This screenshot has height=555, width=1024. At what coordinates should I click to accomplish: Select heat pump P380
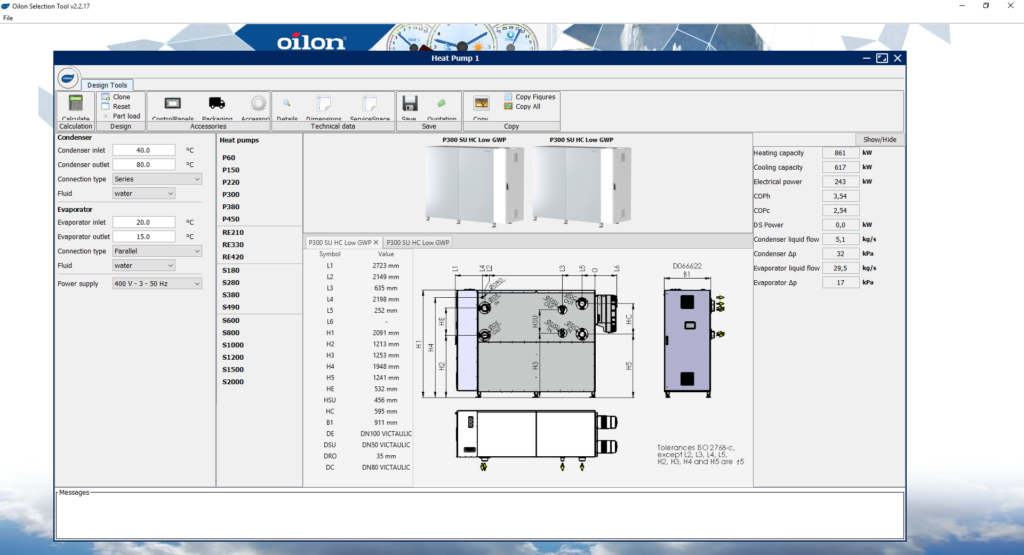(x=231, y=206)
